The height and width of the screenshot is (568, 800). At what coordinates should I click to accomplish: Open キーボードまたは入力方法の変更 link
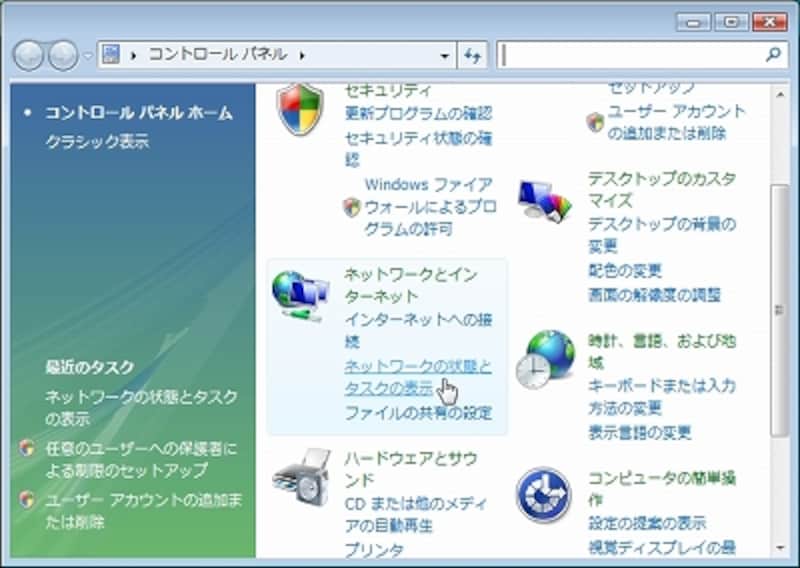(x=662, y=397)
